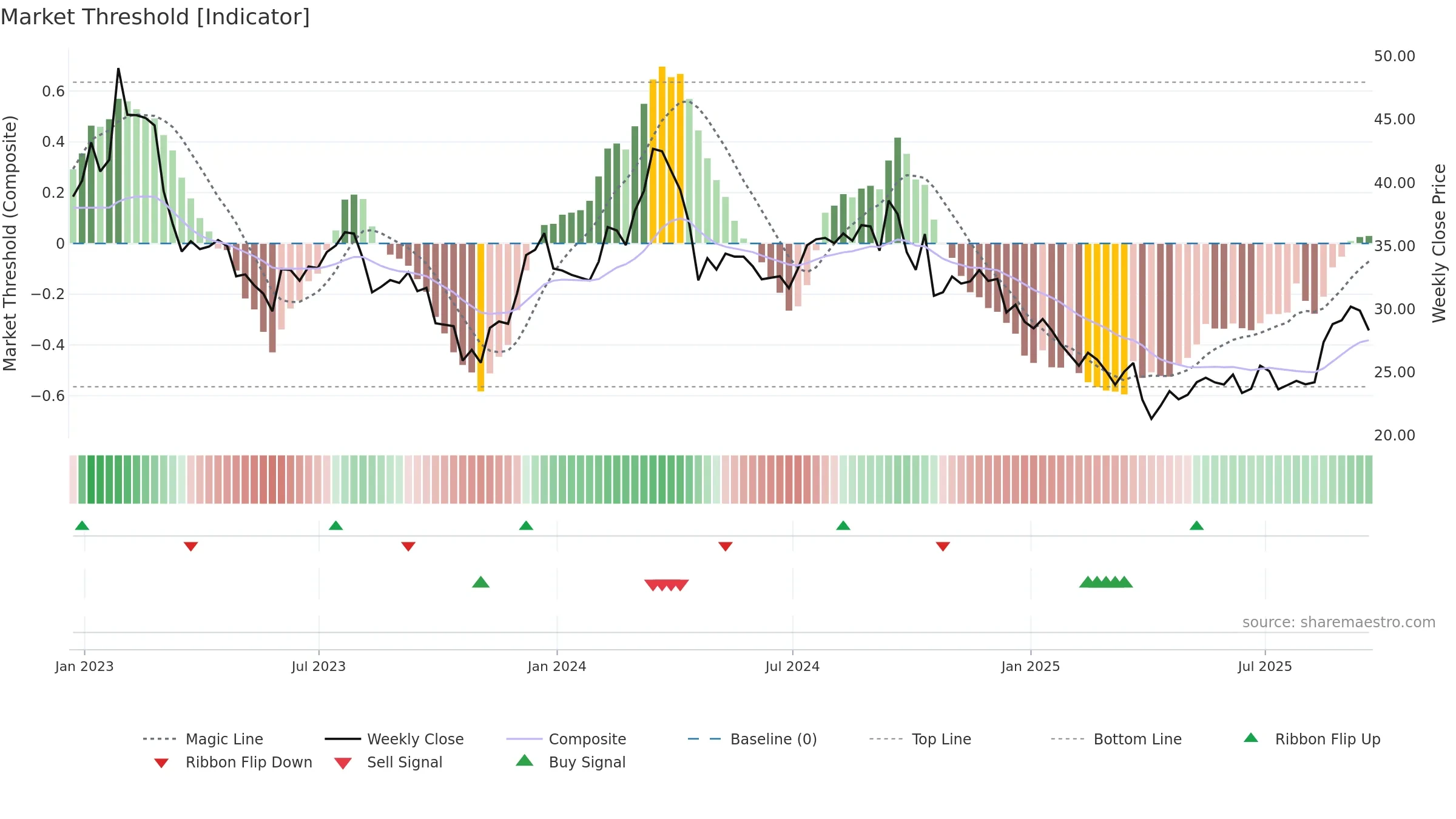
Task: Click the ribbon flip up triangle near Dec 2023
Action: click(x=526, y=525)
